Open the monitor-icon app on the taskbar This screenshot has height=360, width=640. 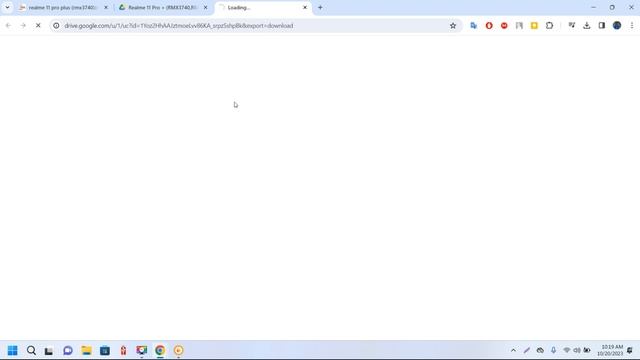tap(142, 350)
